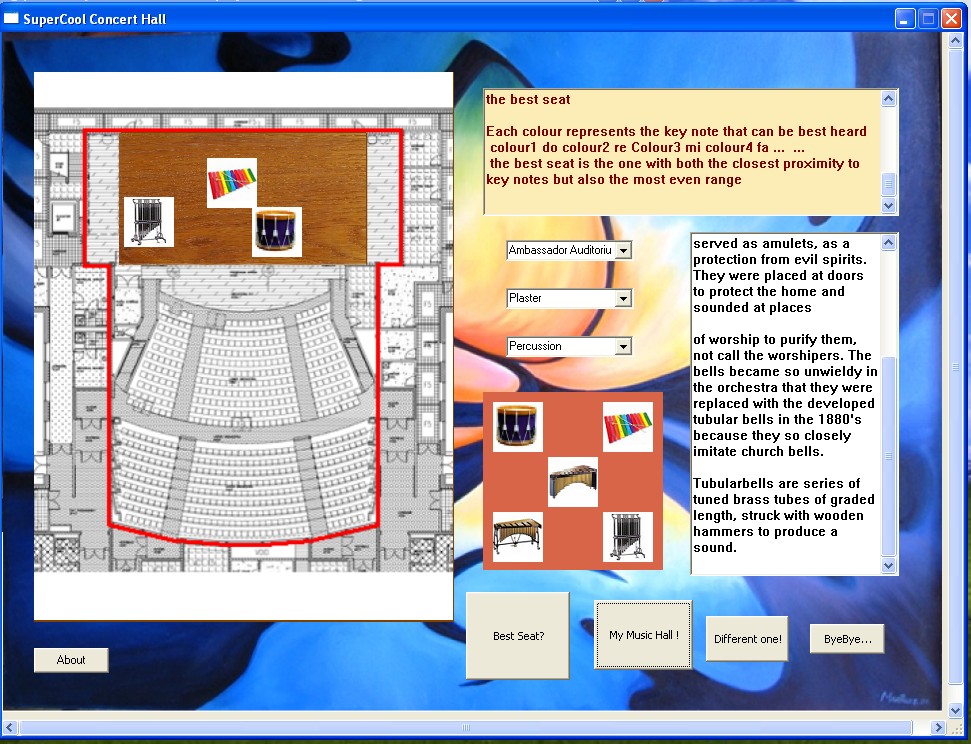
Task: Click the window's horizontal scrollbar thumb
Action: tap(466, 727)
